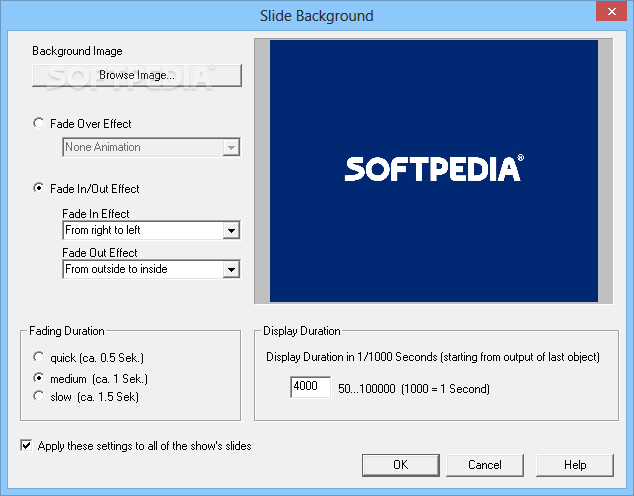Screen dimensions: 634x496
Task: Open the Fade Out Effect dropdown
Action: click(x=151, y=269)
